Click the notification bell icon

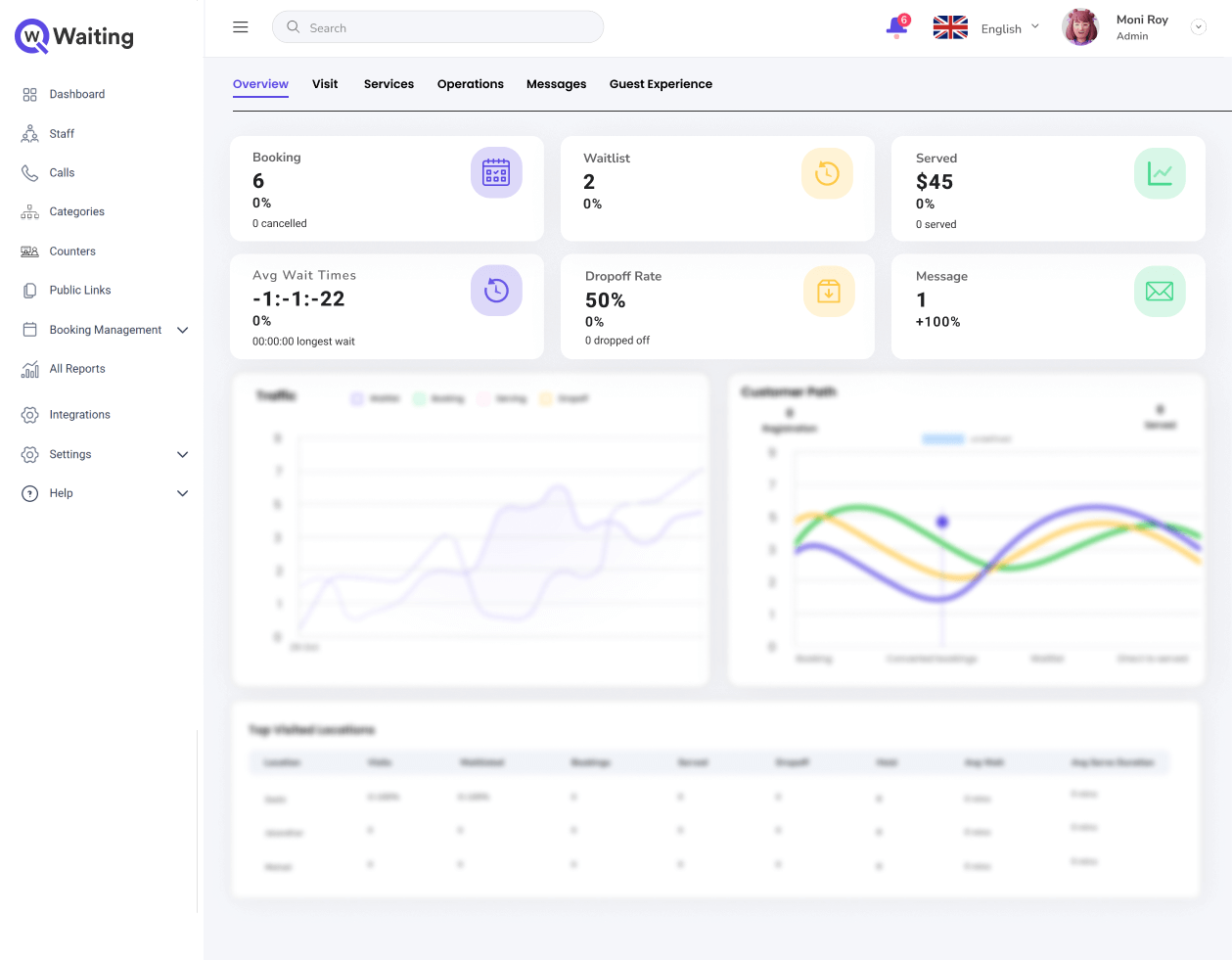point(896,27)
